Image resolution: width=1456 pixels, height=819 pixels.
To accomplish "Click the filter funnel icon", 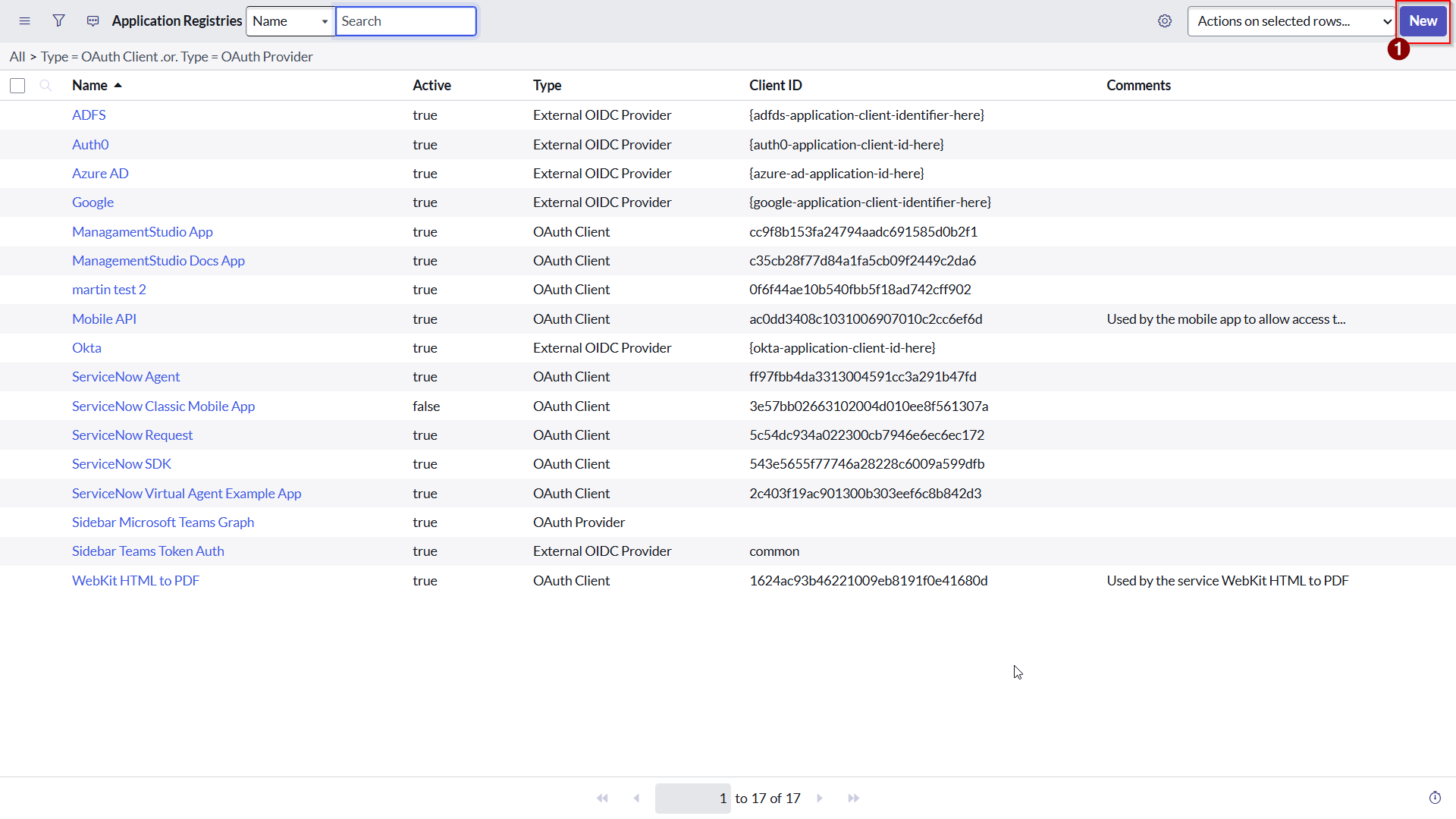I will 58,21.
